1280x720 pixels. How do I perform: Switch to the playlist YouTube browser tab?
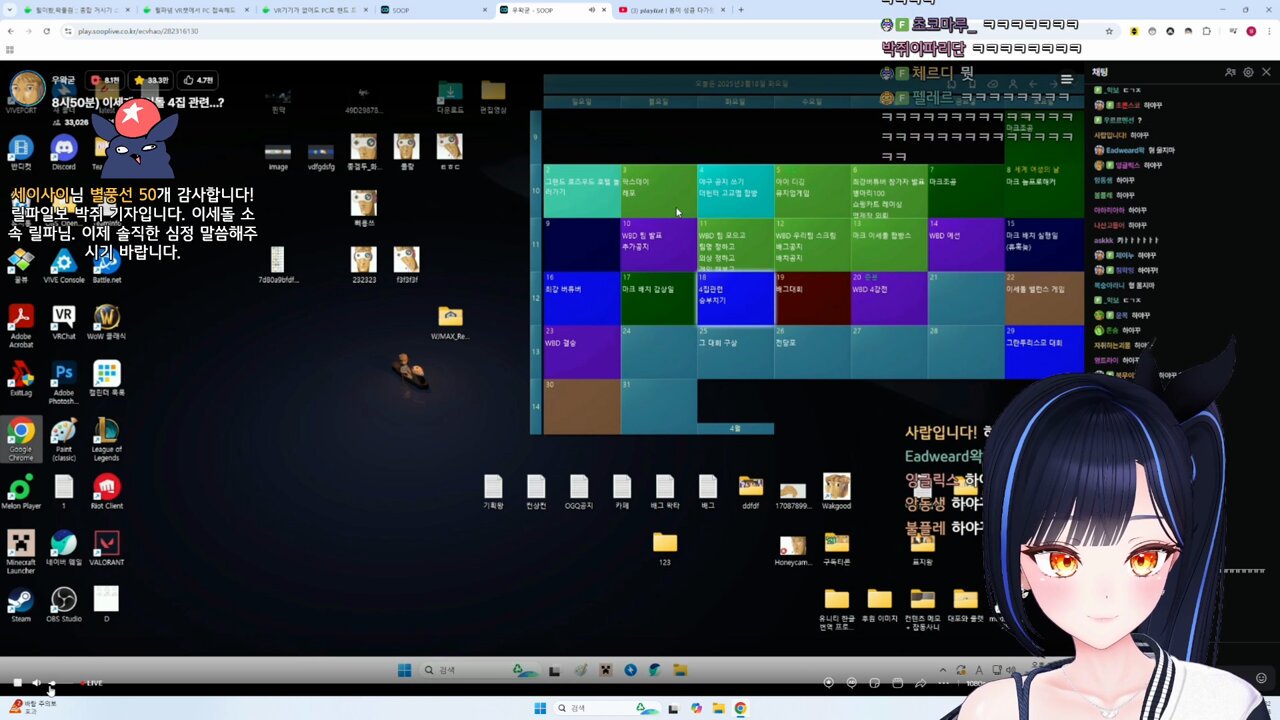point(672,10)
